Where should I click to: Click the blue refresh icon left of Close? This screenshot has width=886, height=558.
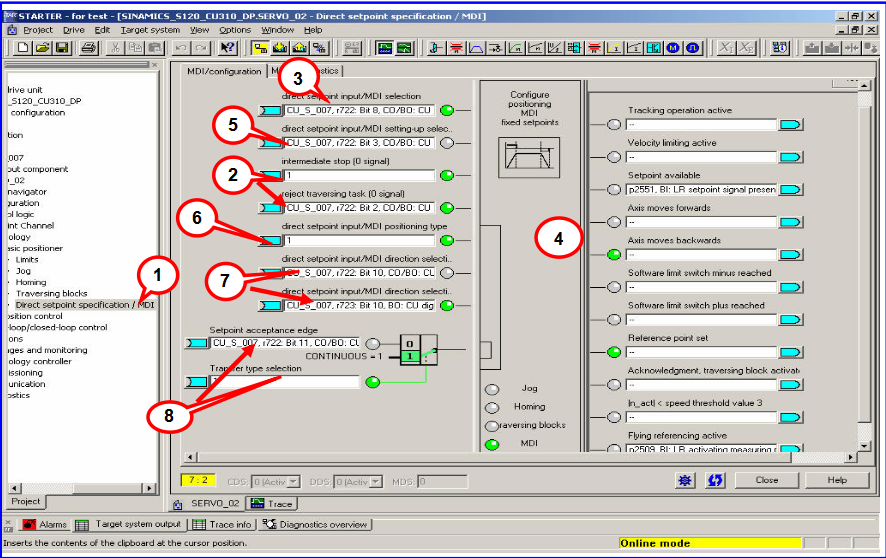point(716,480)
